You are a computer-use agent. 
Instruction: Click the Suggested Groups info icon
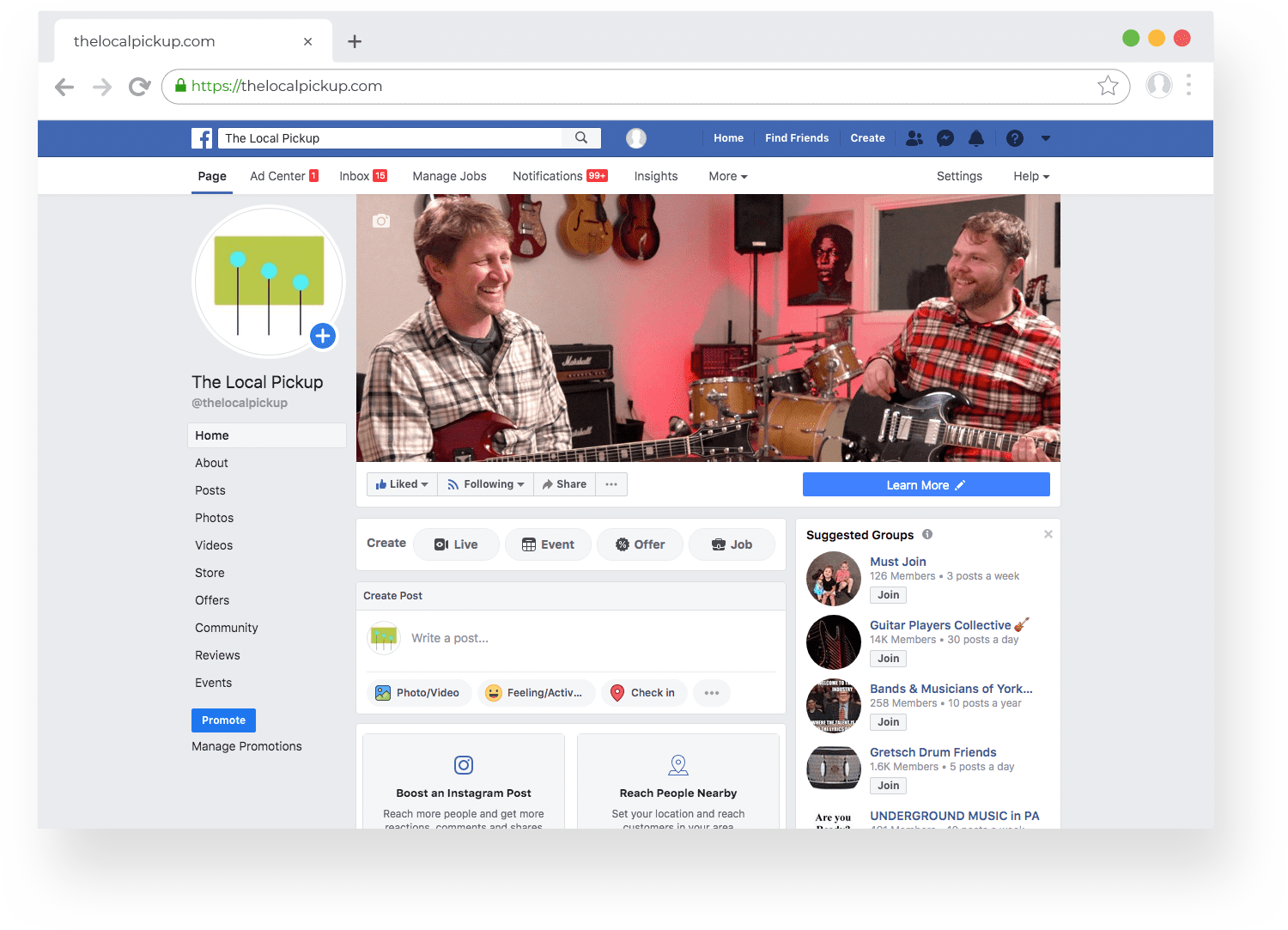pyautogui.click(x=927, y=534)
